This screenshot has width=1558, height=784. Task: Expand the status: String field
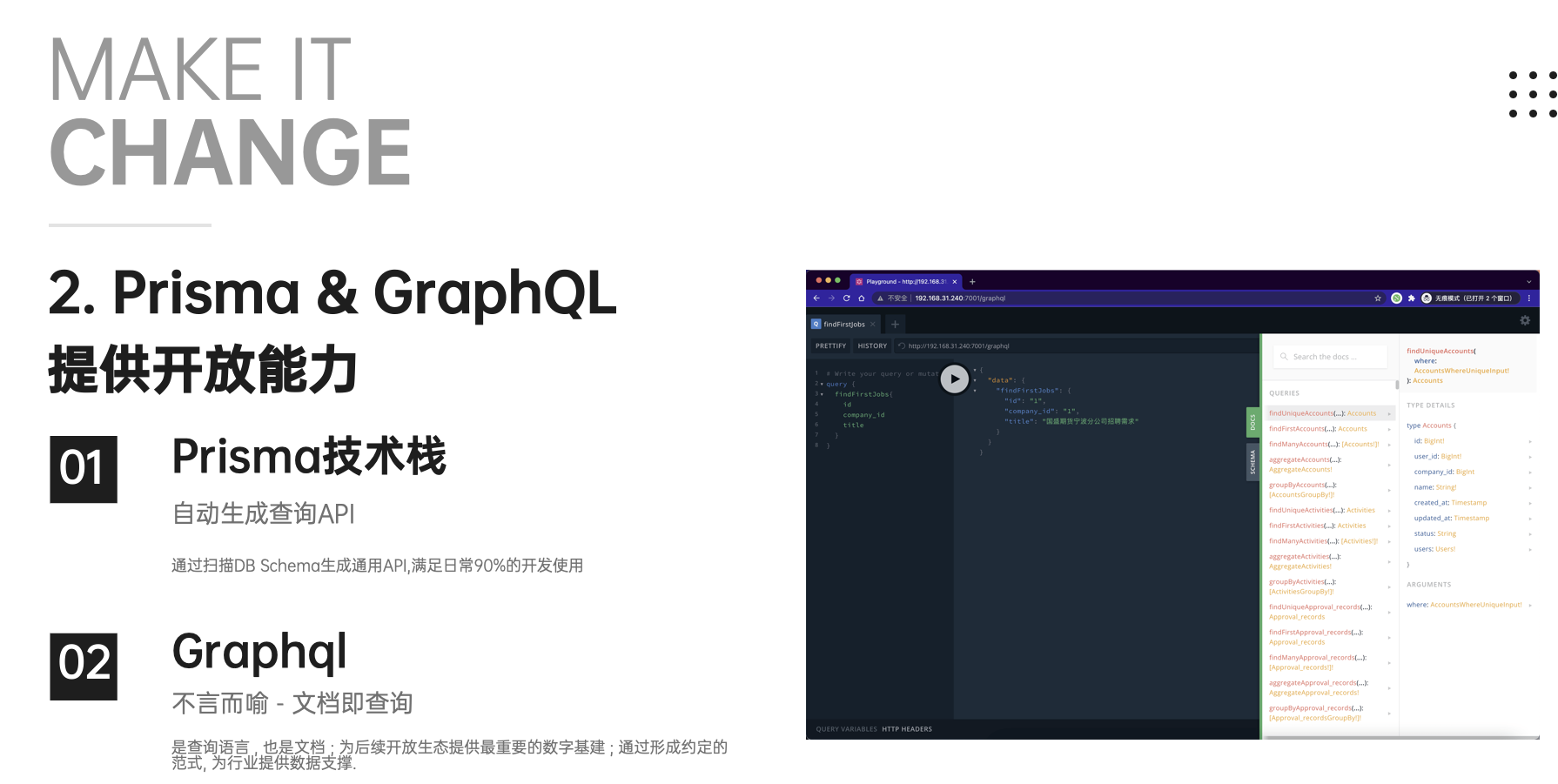click(x=1469, y=534)
